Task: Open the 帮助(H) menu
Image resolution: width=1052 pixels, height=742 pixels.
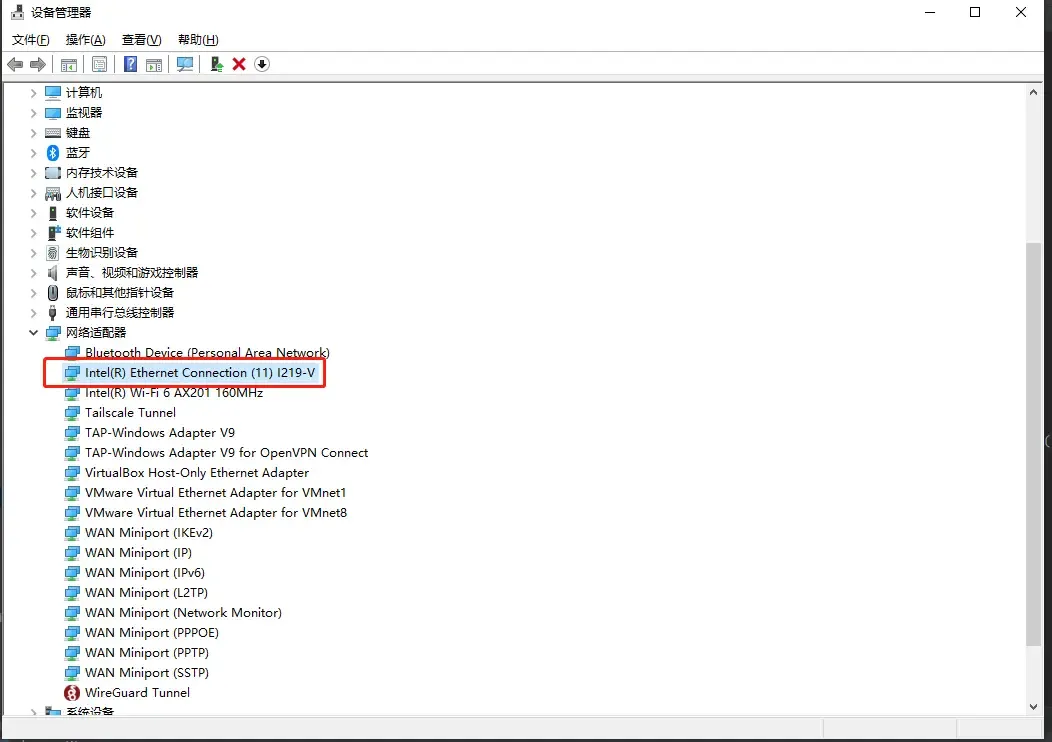Action: (x=198, y=40)
